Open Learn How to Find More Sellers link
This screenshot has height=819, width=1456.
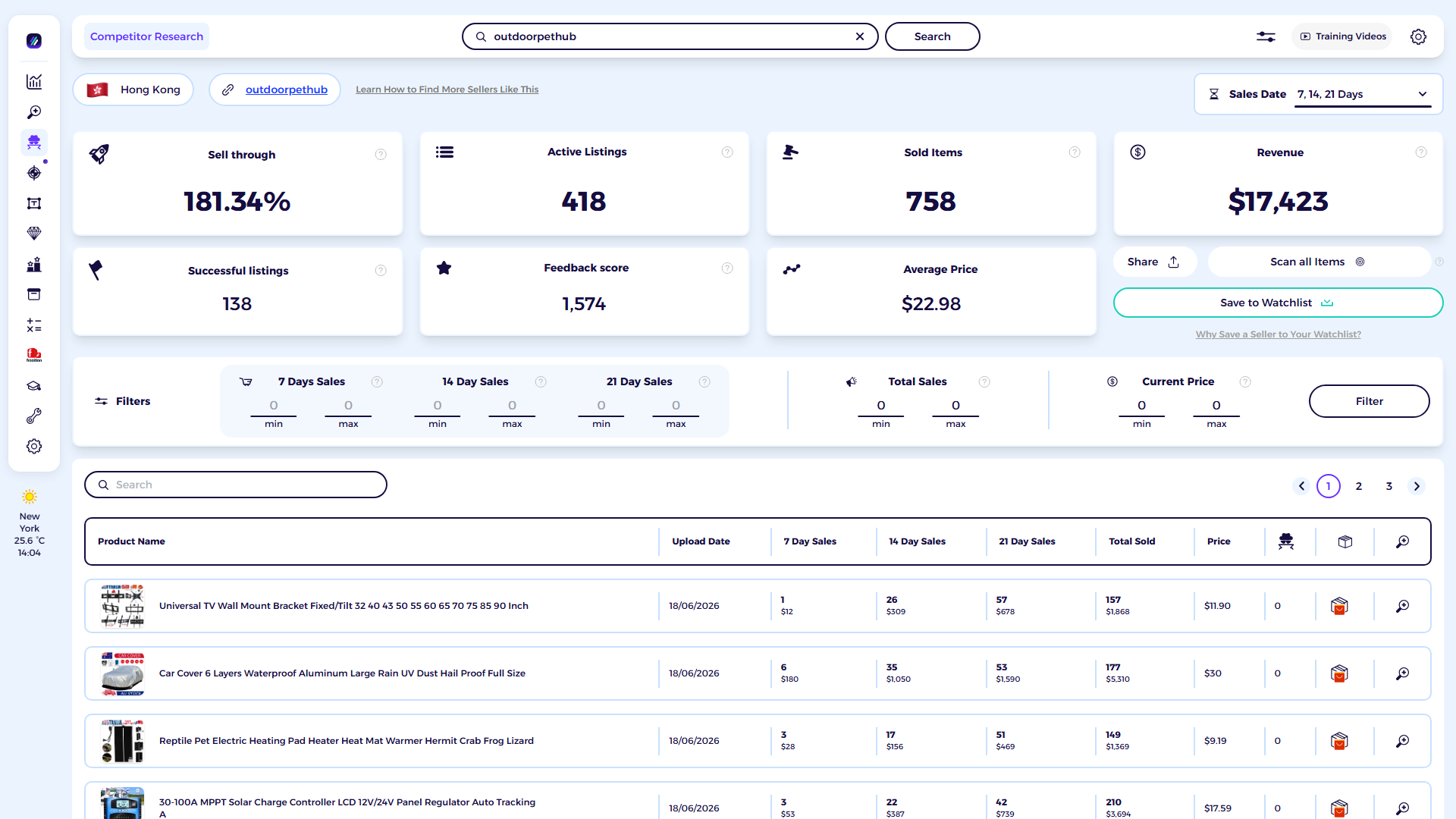pyautogui.click(x=447, y=89)
